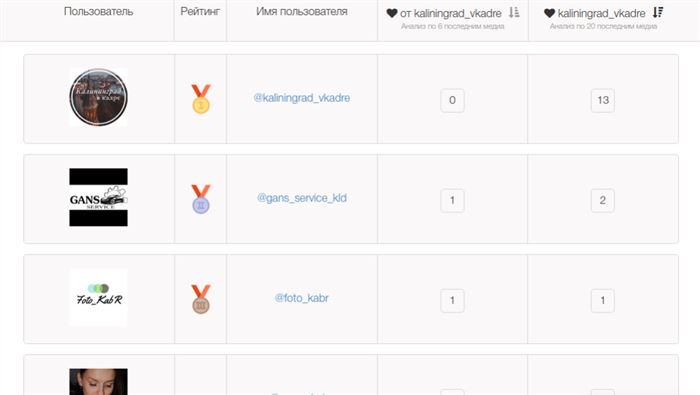
Task: Click heart icon in 'от kaliningrad_vkadre' header
Action: pyautogui.click(x=392, y=13)
